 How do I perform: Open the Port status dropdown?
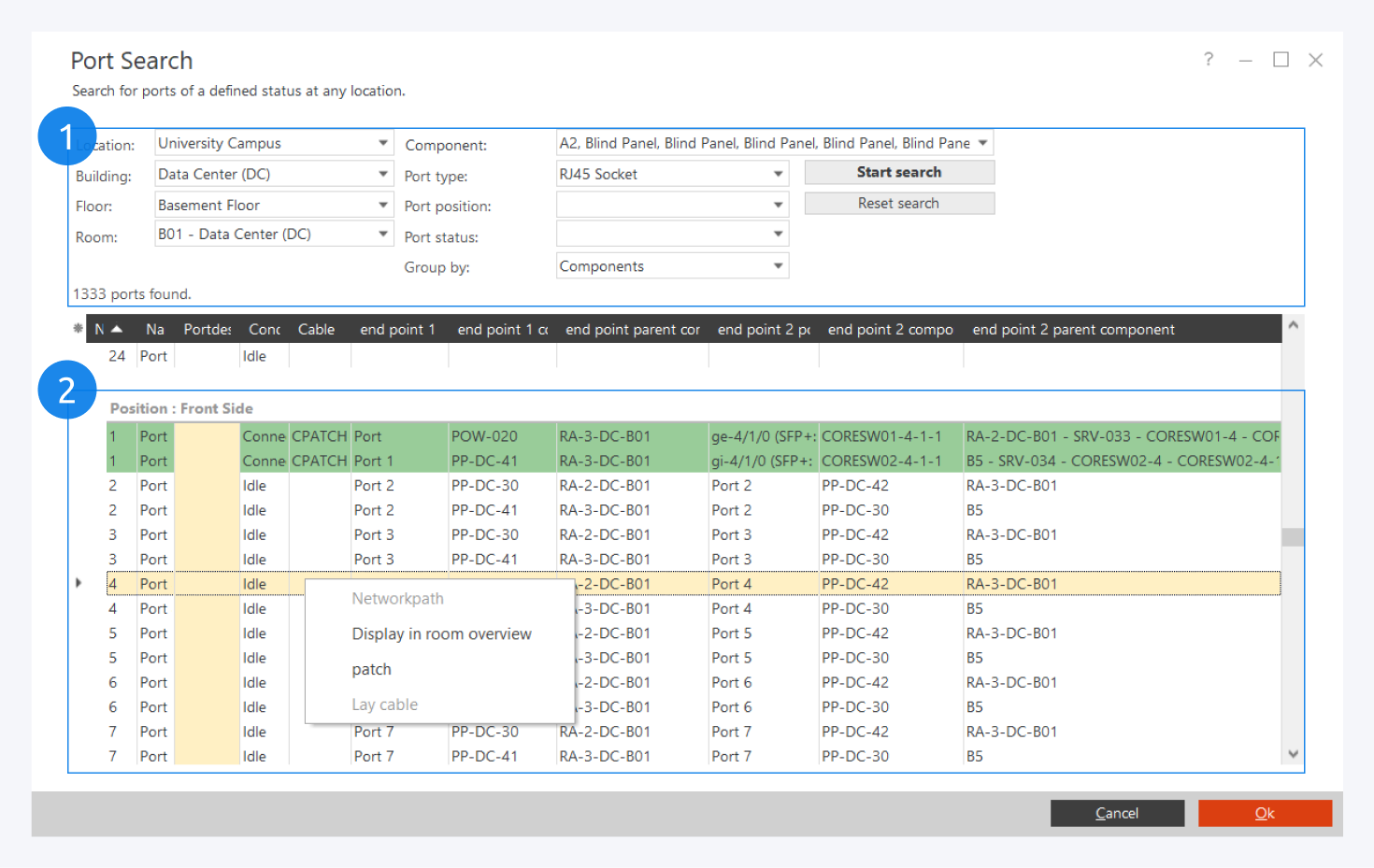778,234
